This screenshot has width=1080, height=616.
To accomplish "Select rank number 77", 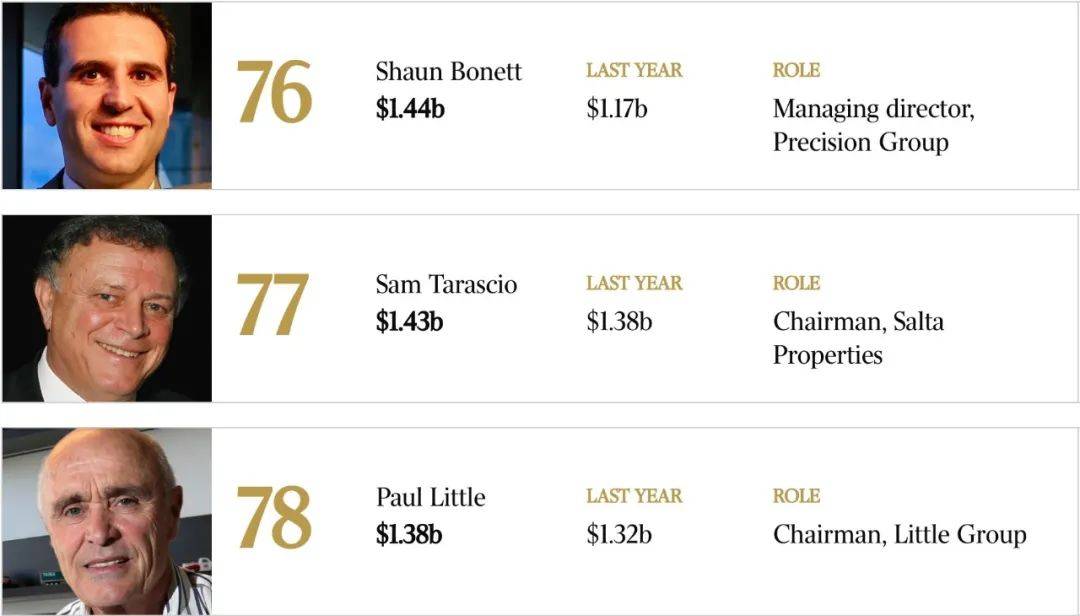I will coord(273,305).
